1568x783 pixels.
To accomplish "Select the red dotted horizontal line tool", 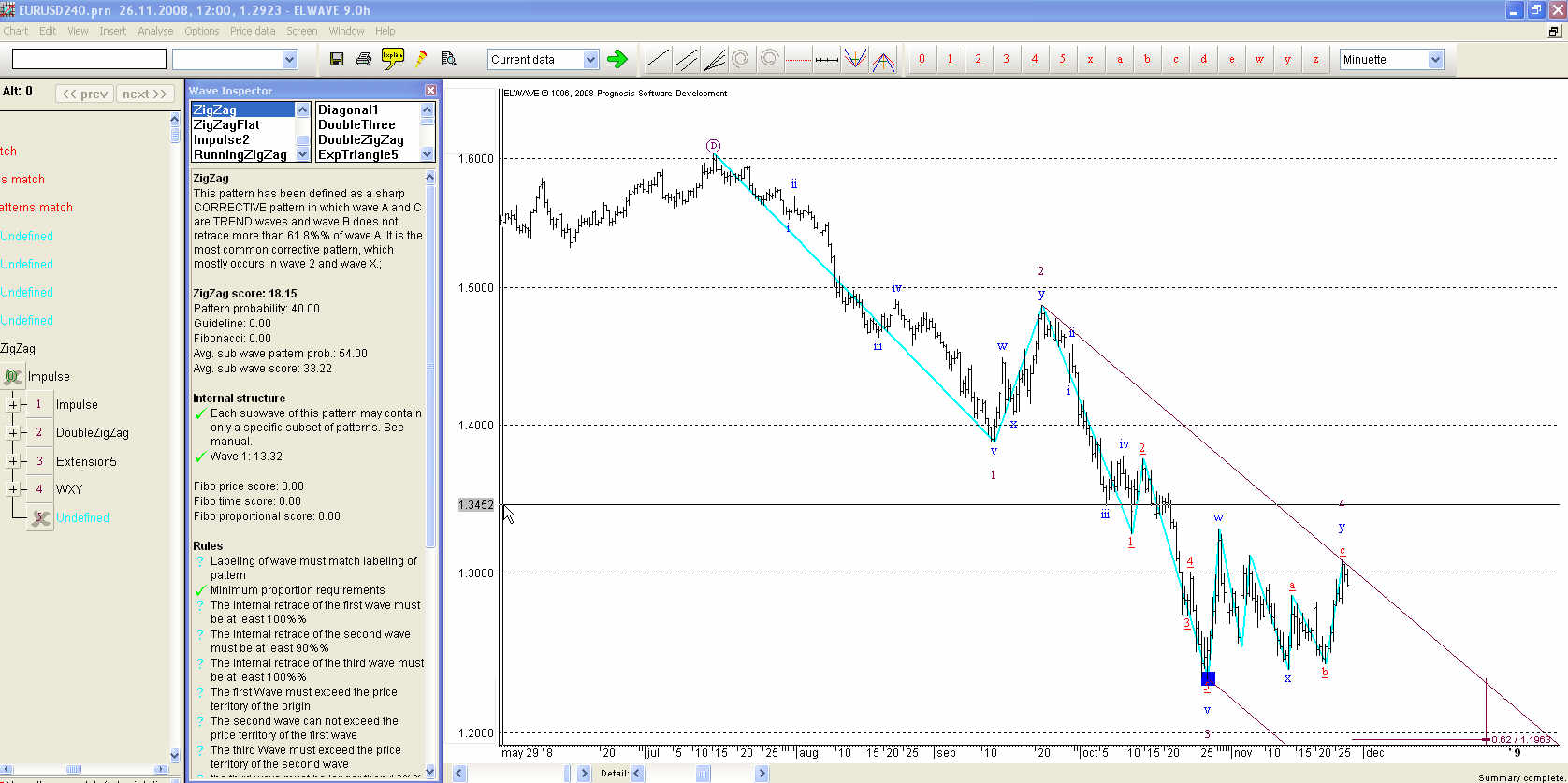I will click(x=797, y=60).
